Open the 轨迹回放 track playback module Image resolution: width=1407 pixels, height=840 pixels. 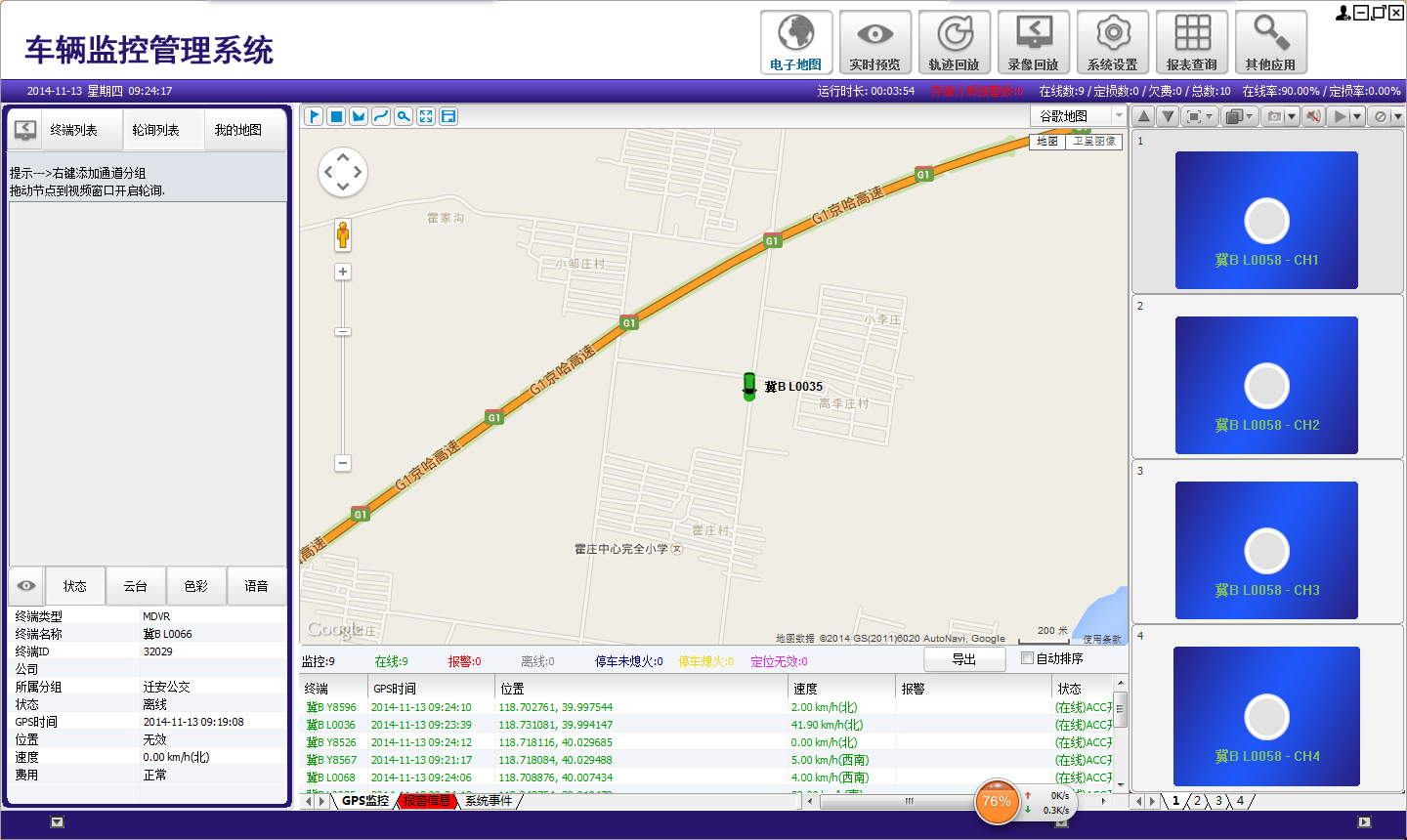(x=955, y=42)
